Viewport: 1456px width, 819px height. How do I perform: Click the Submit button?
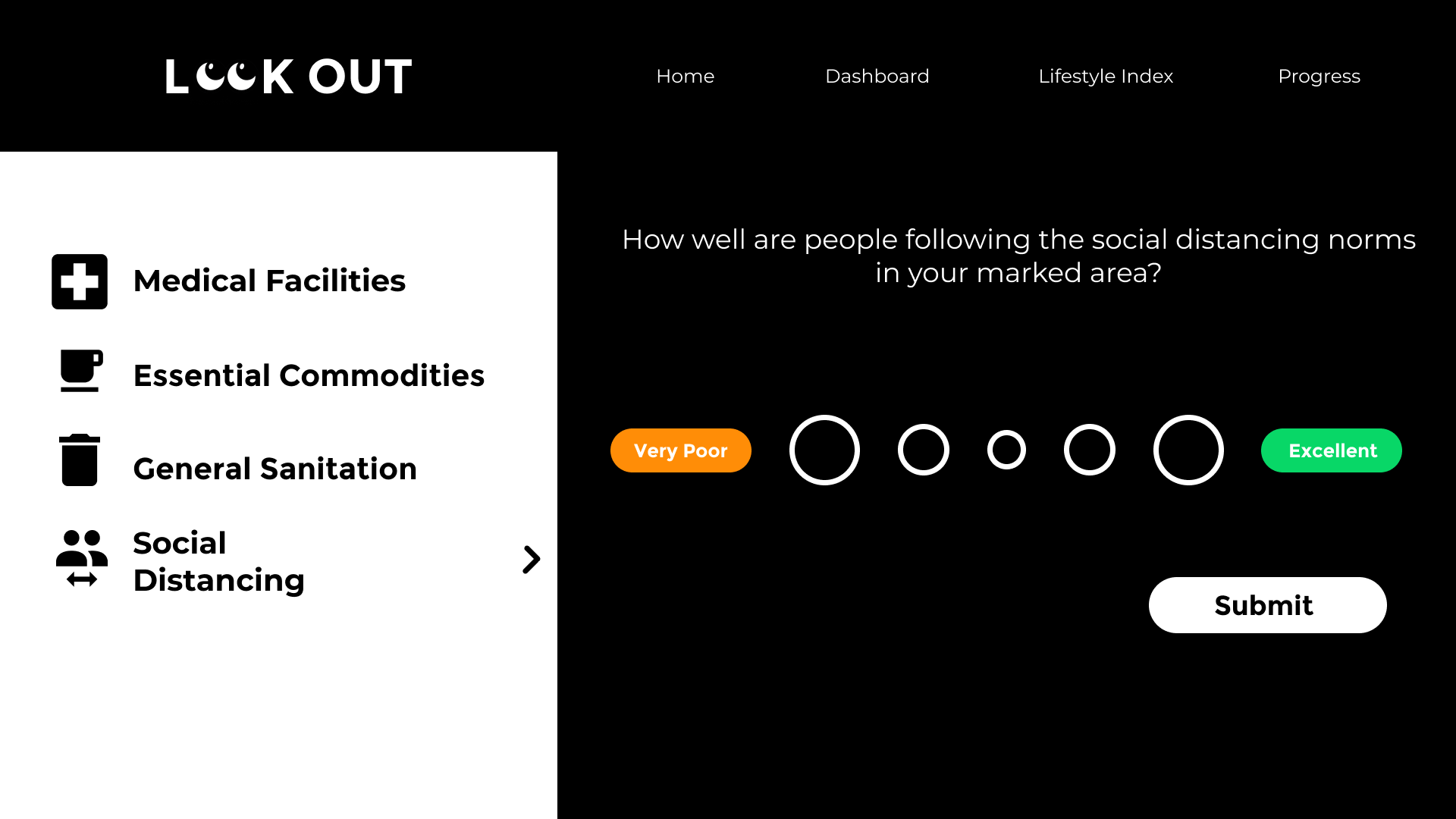tap(1267, 605)
